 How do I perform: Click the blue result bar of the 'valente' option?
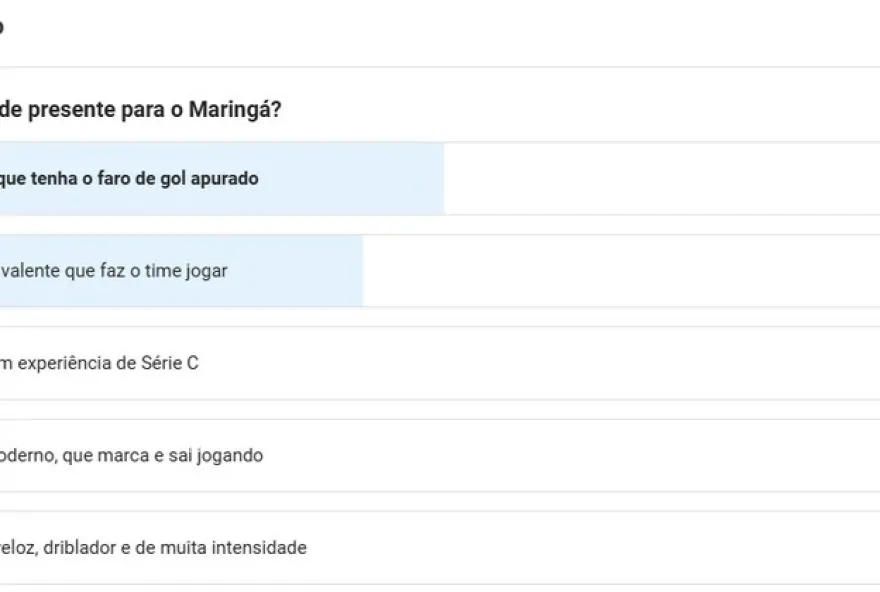click(300, 271)
